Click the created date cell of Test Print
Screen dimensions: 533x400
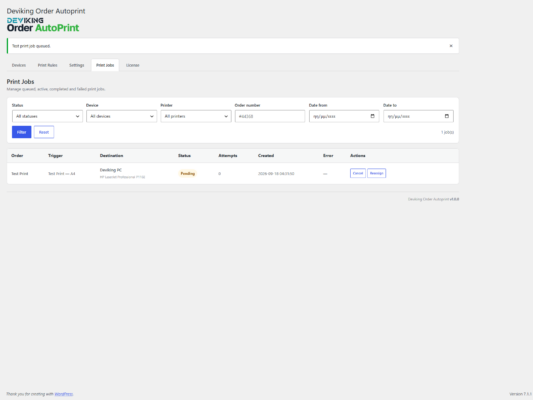tap(276, 174)
